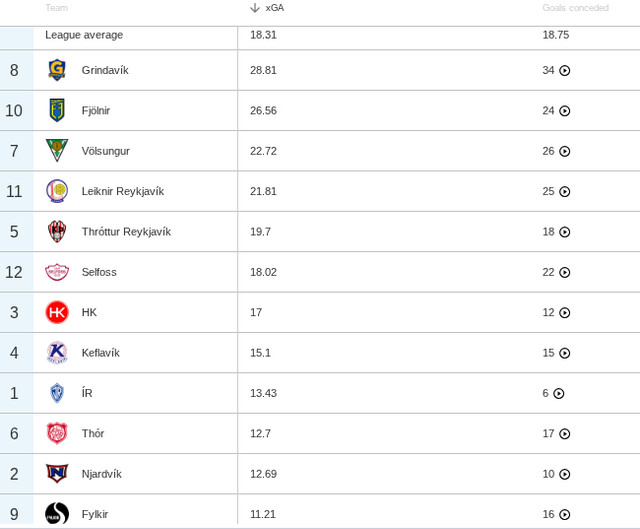
Task: Click Selfoss's xGA value 18.02
Action: click(x=263, y=272)
